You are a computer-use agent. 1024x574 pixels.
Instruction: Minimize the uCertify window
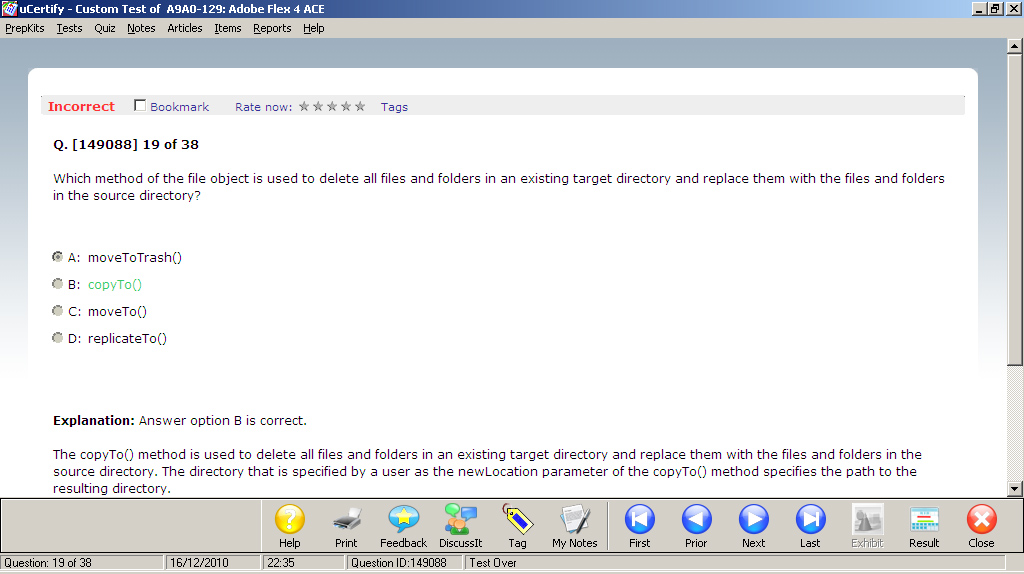[x=978, y=8]
